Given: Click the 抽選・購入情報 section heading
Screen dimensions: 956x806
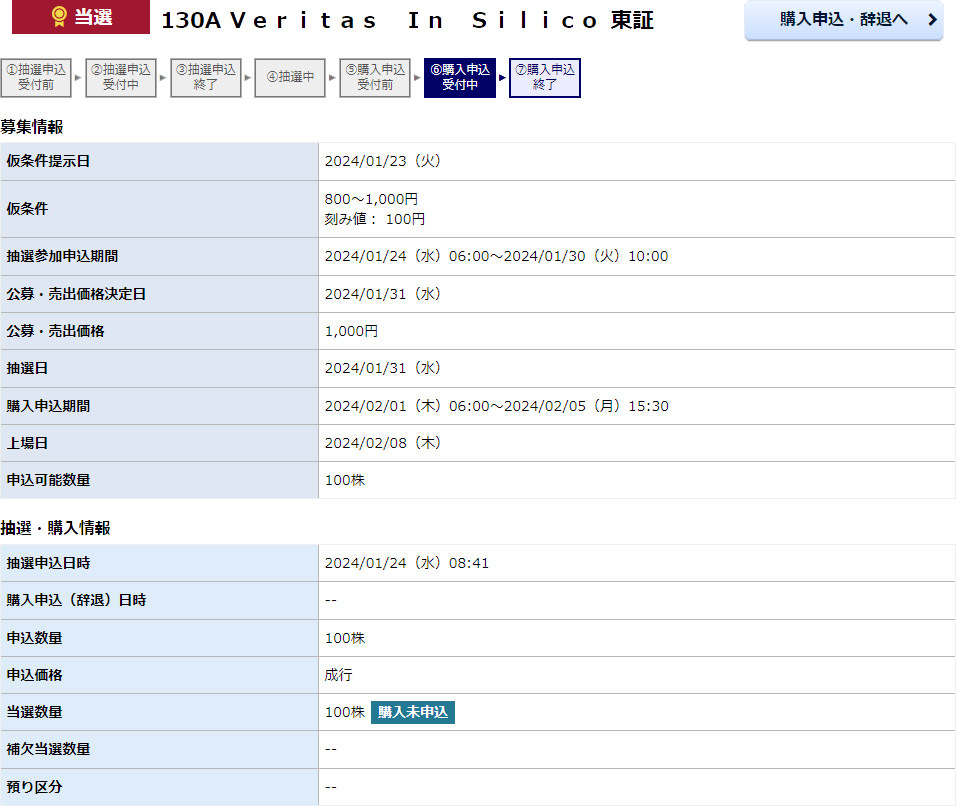Looking at the screenshot, I should 55,528.
